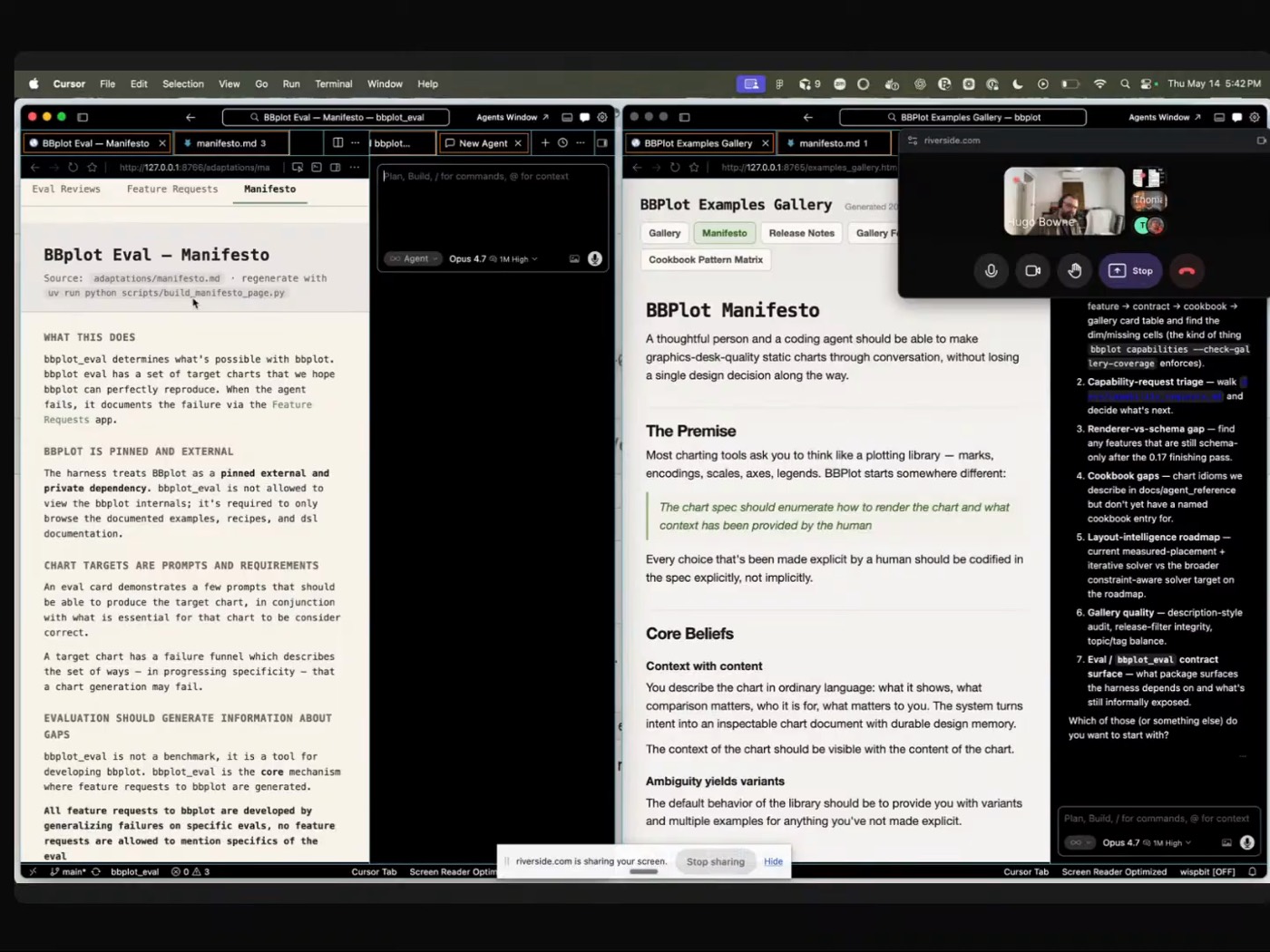Select Manifesto button in Examples Gallery
The height and width of the screenshot is (952, 1270).
point(724,233)
